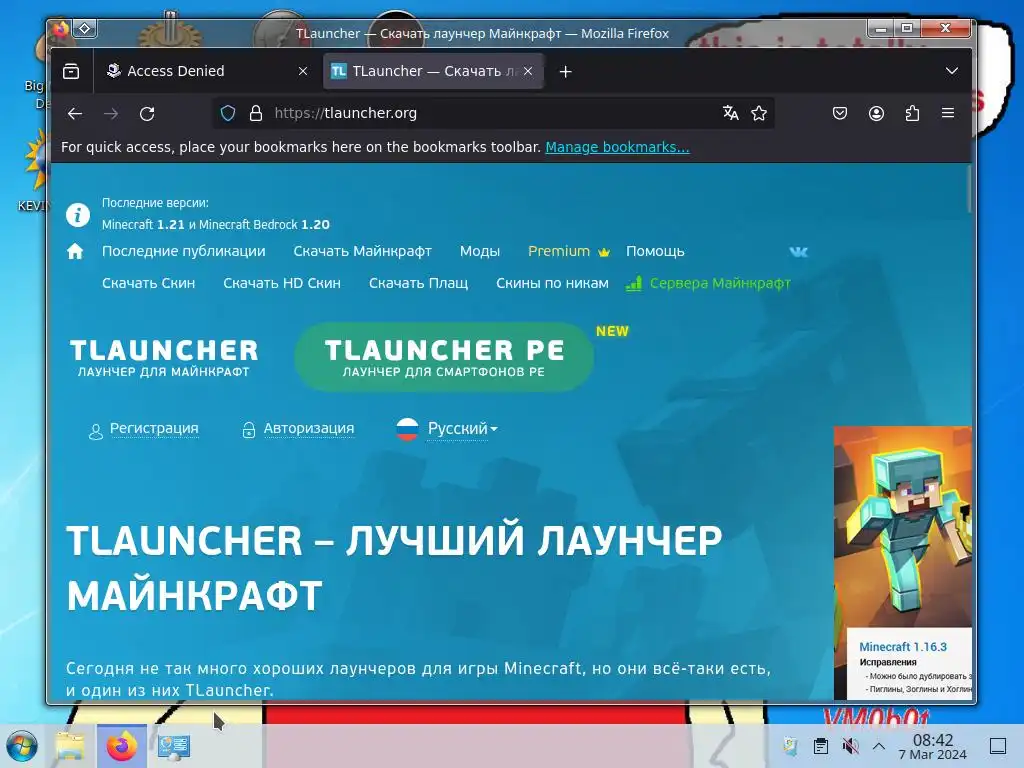Screen dimensions: 1024x768
Task: Show site security padlock information
Action: click(256, 113)
